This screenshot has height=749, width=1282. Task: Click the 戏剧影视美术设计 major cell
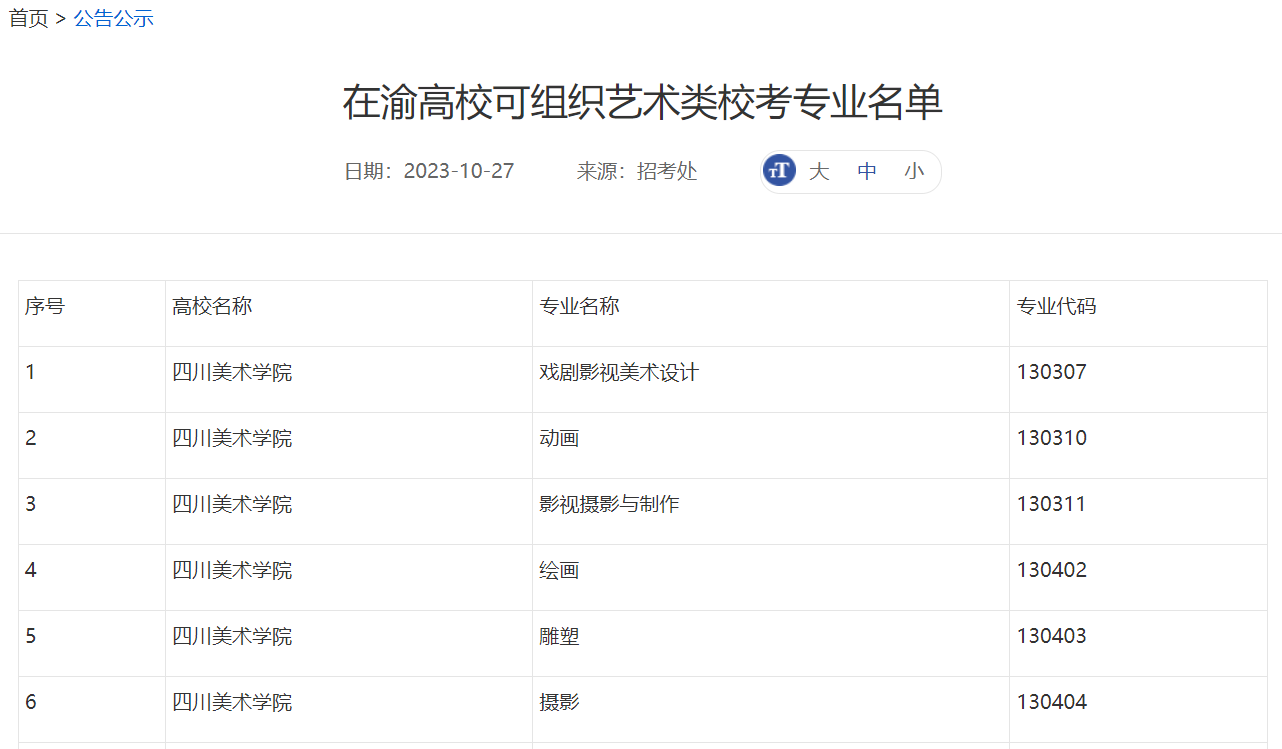coord(617,371)
